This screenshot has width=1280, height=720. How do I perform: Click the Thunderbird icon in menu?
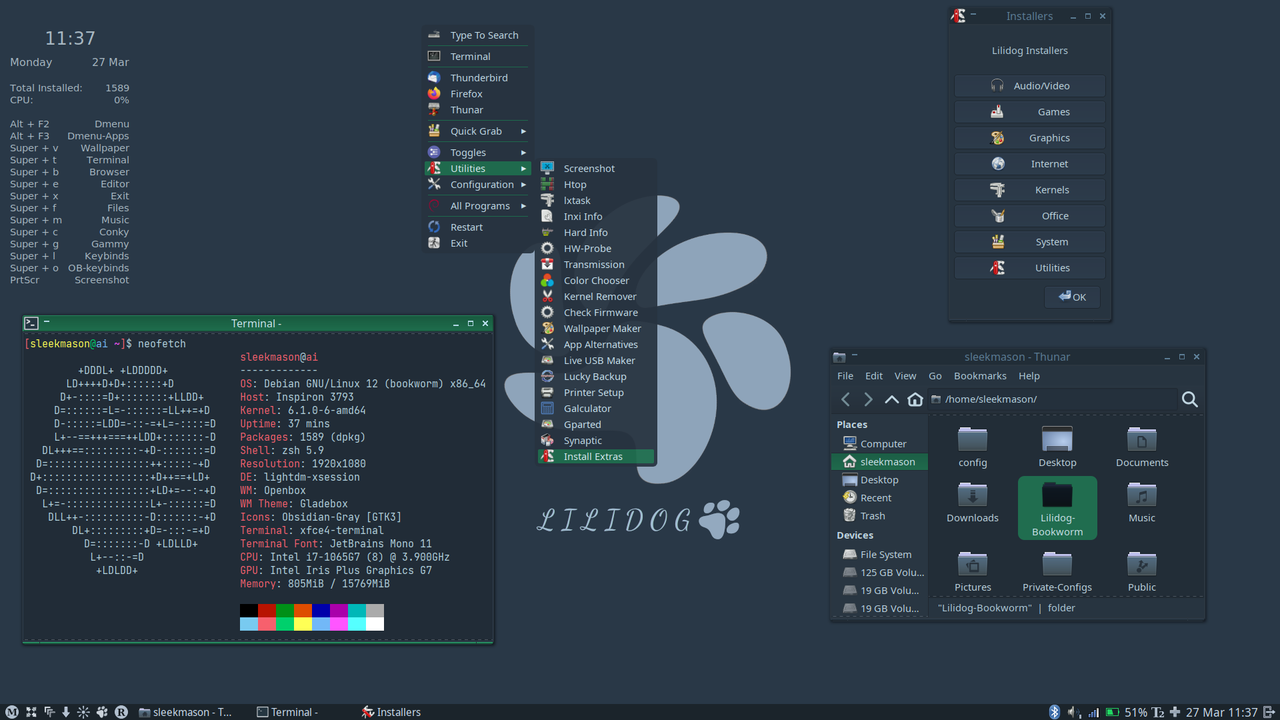point(434,77)
